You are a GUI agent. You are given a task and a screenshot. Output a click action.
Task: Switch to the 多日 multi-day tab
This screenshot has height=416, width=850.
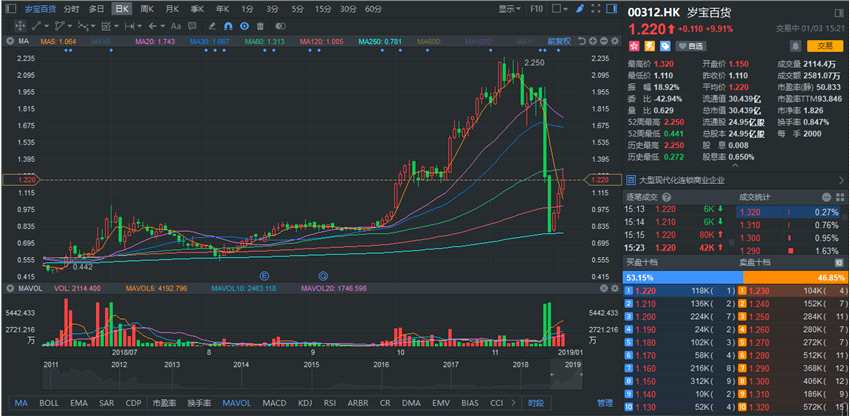tap(96, 9)
